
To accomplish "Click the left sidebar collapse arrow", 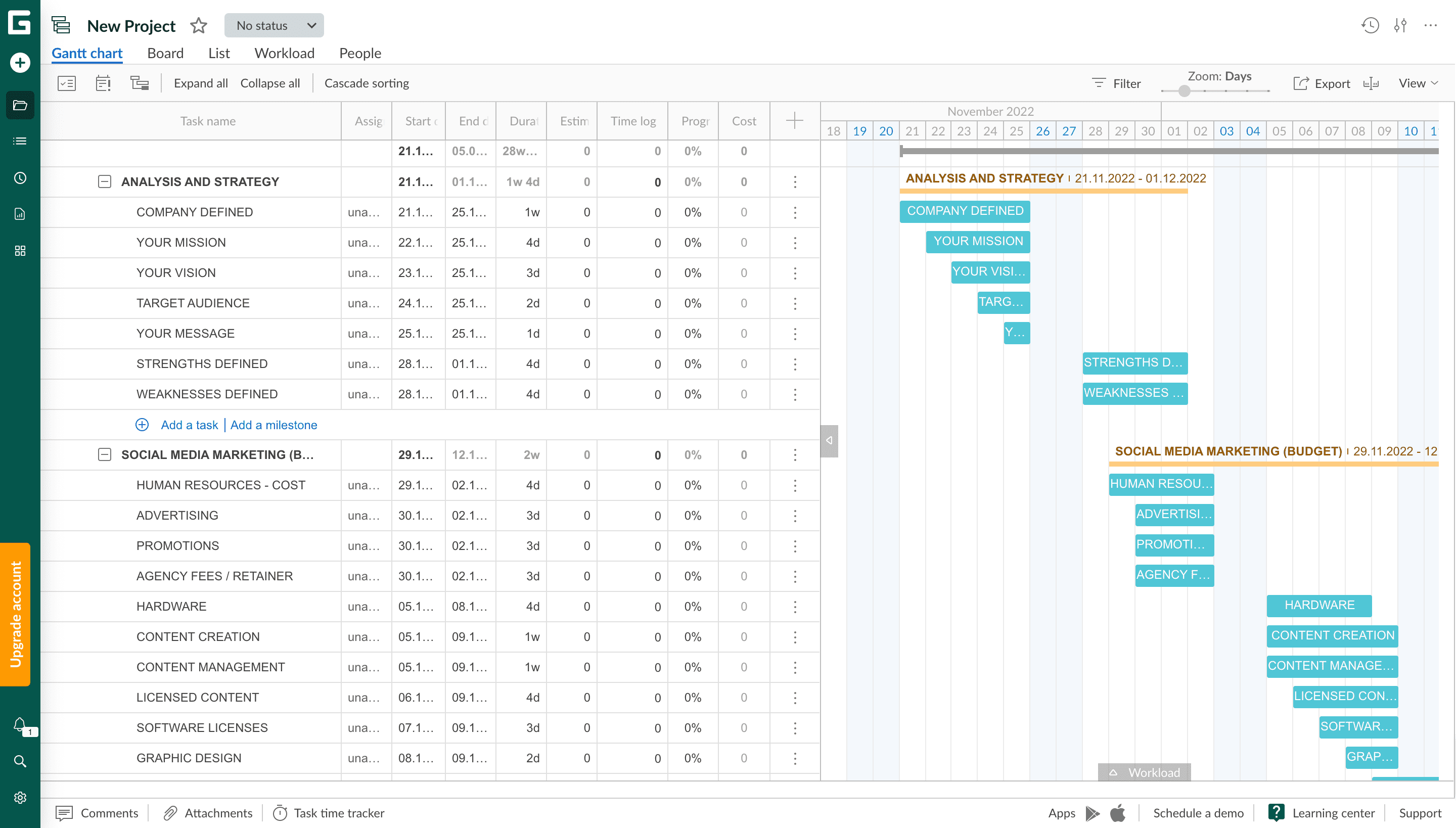I will pos(829,440).
